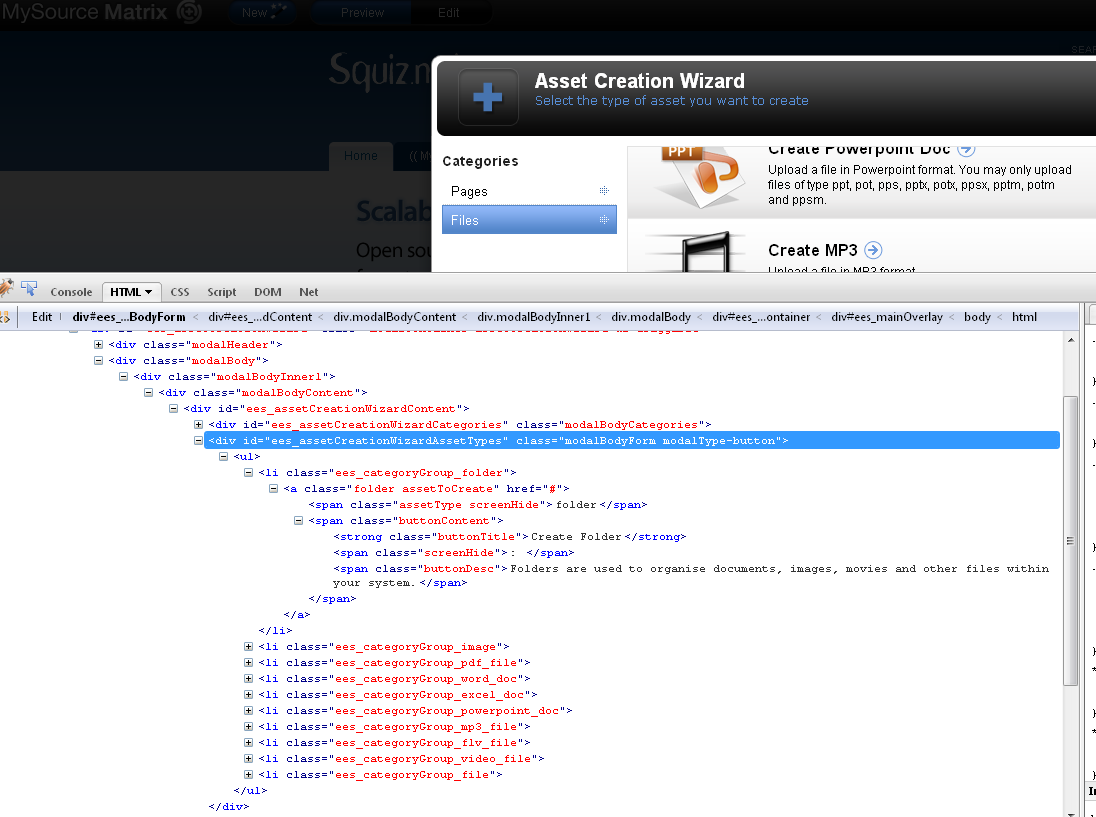Click the blue plus wizard icon
Screen dimensions: 1096x817
488,97
